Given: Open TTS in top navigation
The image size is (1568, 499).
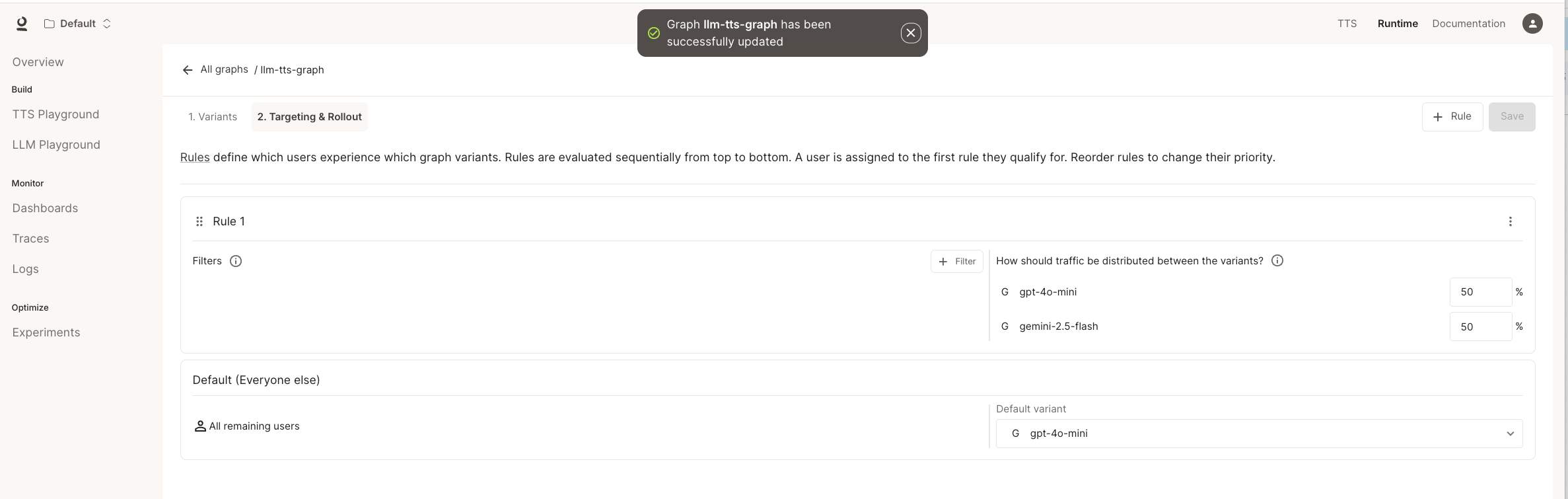Looking at the screenshot, I should click(1347, 24).
